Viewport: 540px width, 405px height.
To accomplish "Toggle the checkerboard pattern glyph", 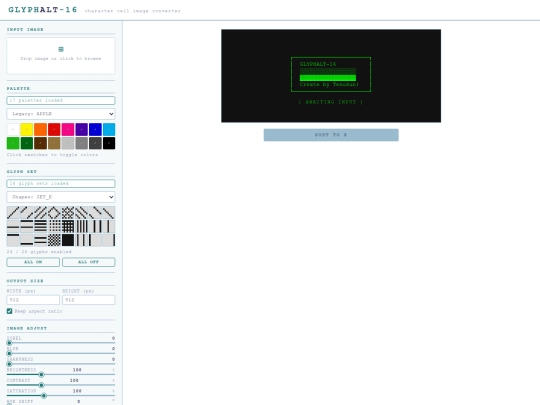I will coord(54,240).
